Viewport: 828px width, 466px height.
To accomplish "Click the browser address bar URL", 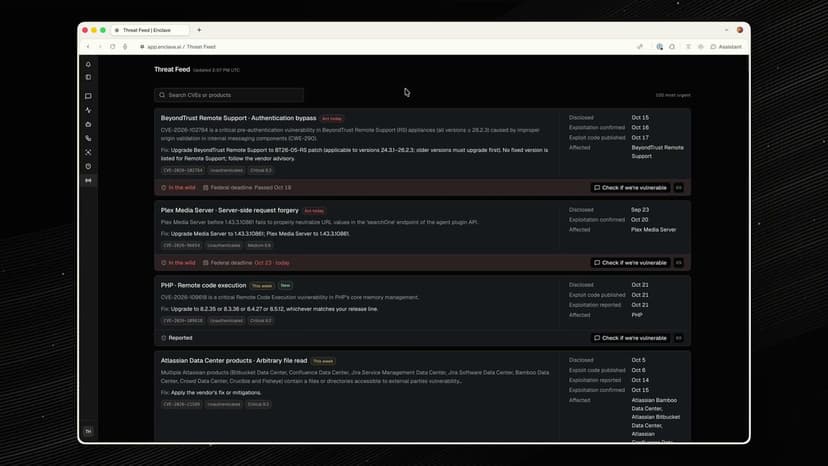I will pyautogui.click(x=181, y=46).
